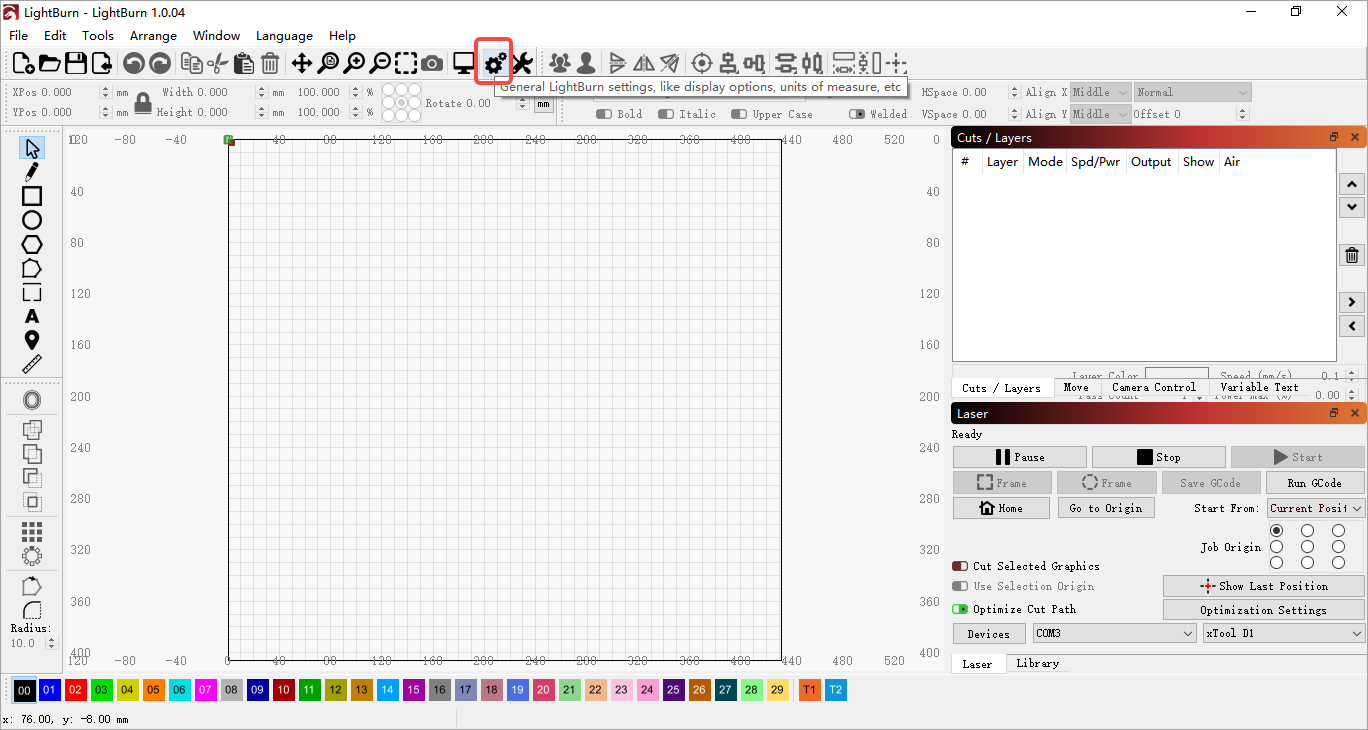Viewport: 1368px width, 730px height.
Task: Open device settings wrench icon
Action: coord(522,64)
